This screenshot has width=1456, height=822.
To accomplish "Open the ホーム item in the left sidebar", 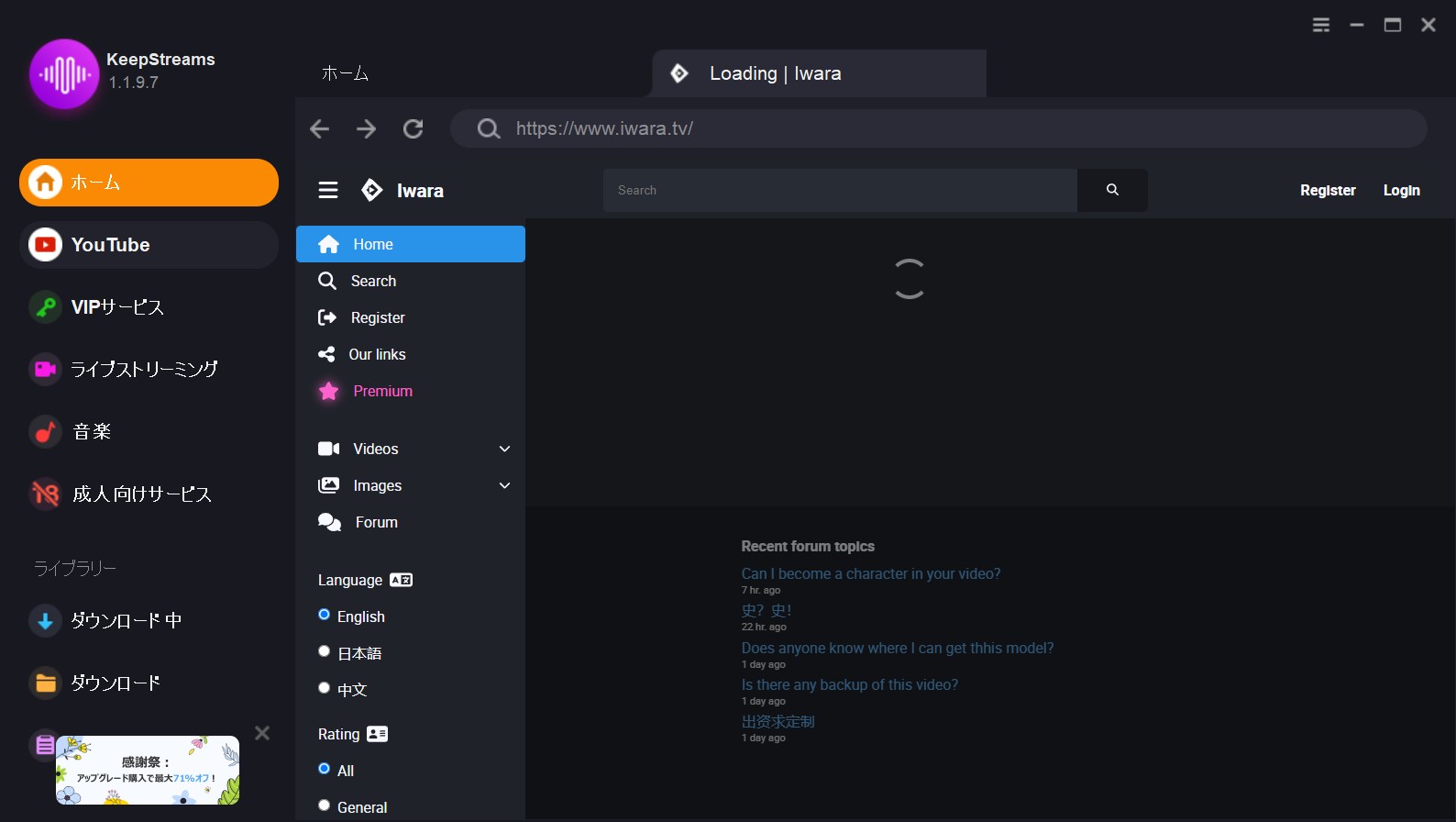I will [x=149, y=183].
